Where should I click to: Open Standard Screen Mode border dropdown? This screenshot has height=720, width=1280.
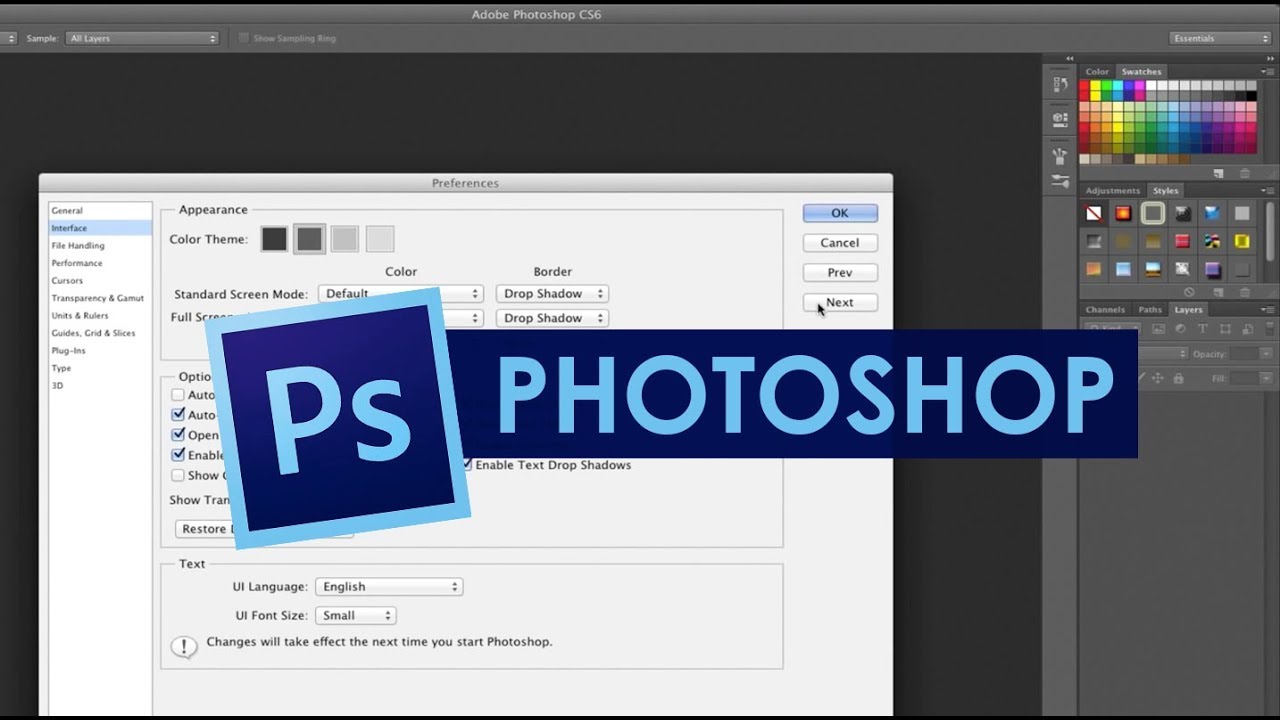click(552, 294)
